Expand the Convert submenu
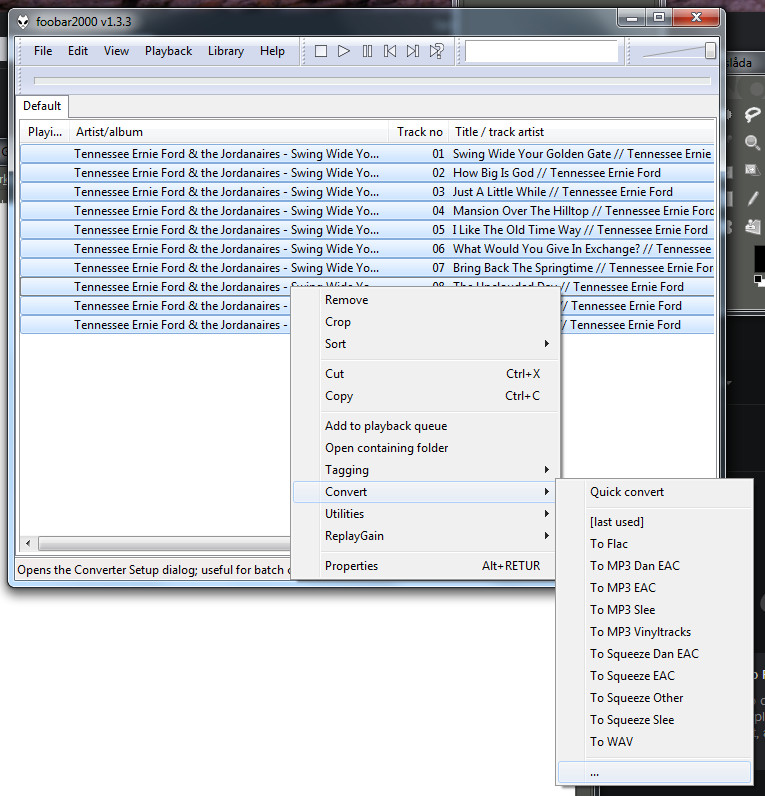Viewport: 765px width, 796px height. (x=425, y=491)
